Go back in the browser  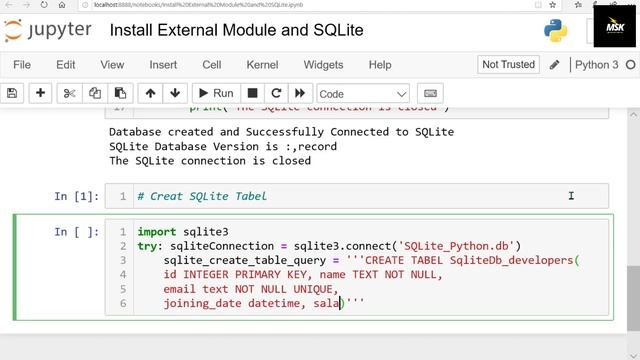tap(9, 5)
